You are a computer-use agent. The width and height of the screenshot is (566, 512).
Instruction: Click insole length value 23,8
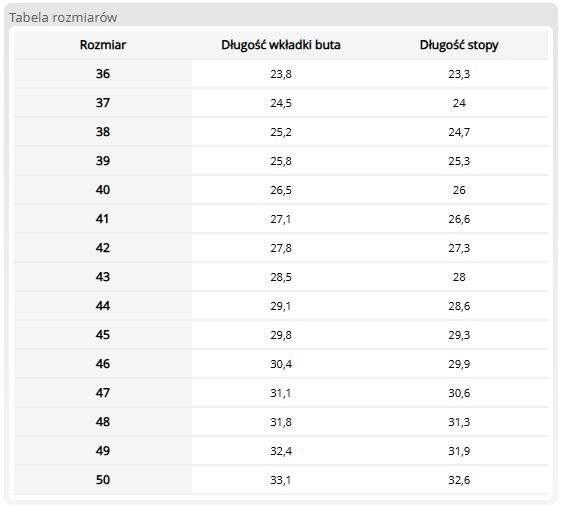click(x=281, y=74)
